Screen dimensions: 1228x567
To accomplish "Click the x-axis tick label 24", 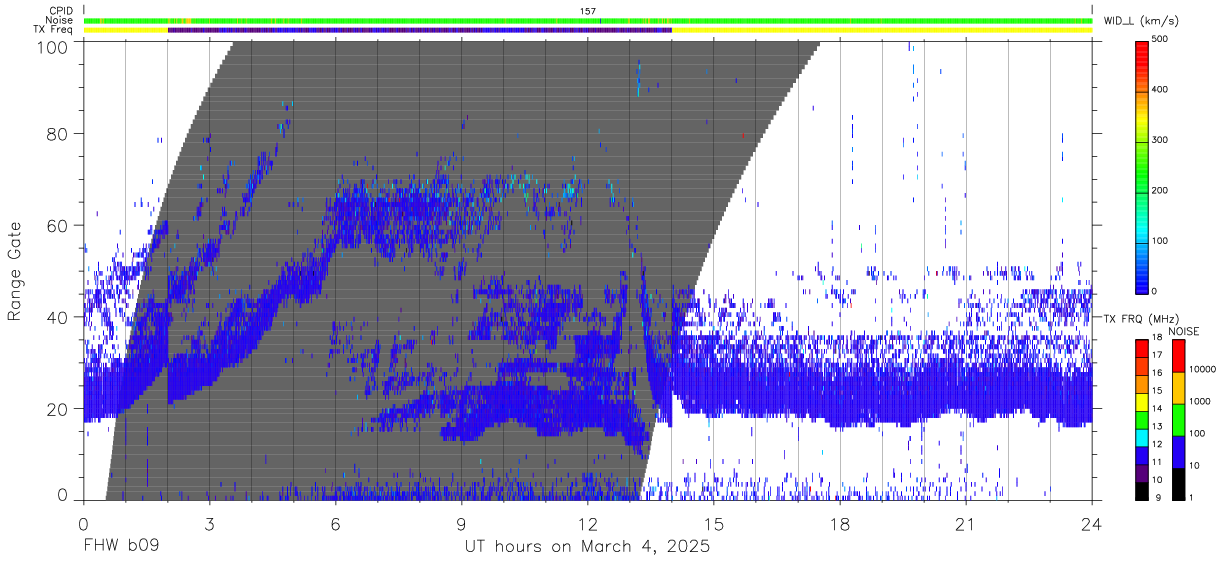I will pos(1092,524).
